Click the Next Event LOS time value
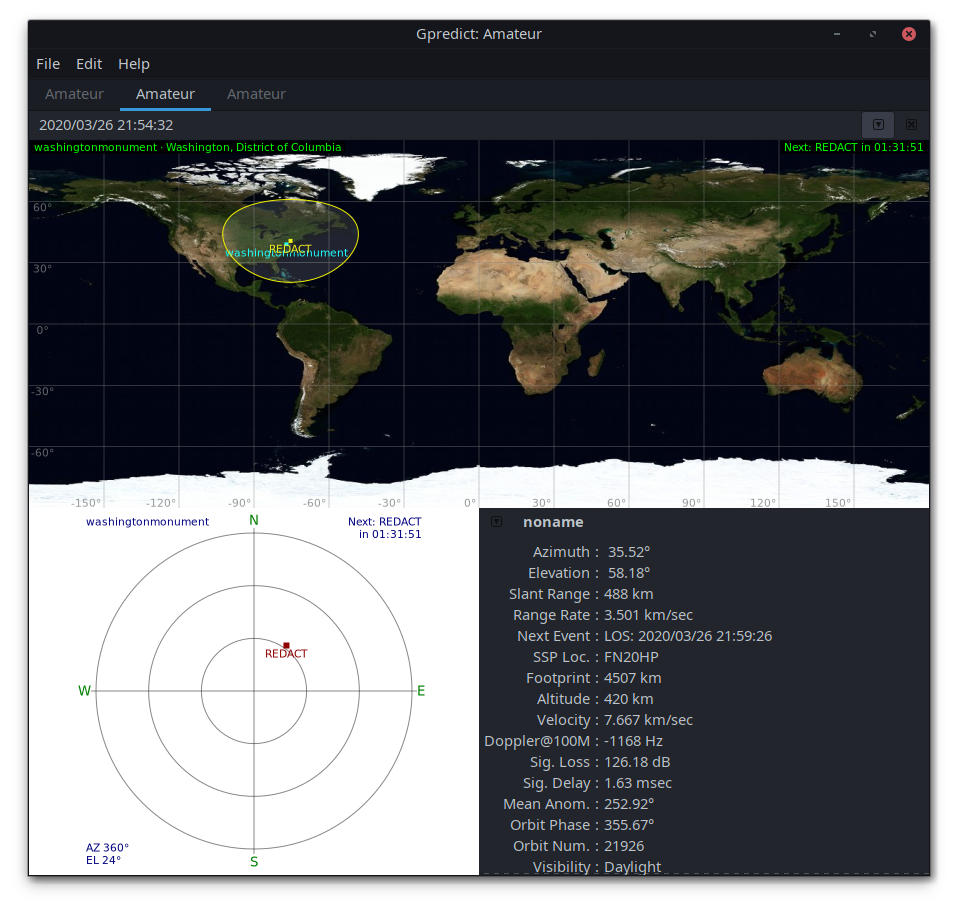 [x=688, y=636]
